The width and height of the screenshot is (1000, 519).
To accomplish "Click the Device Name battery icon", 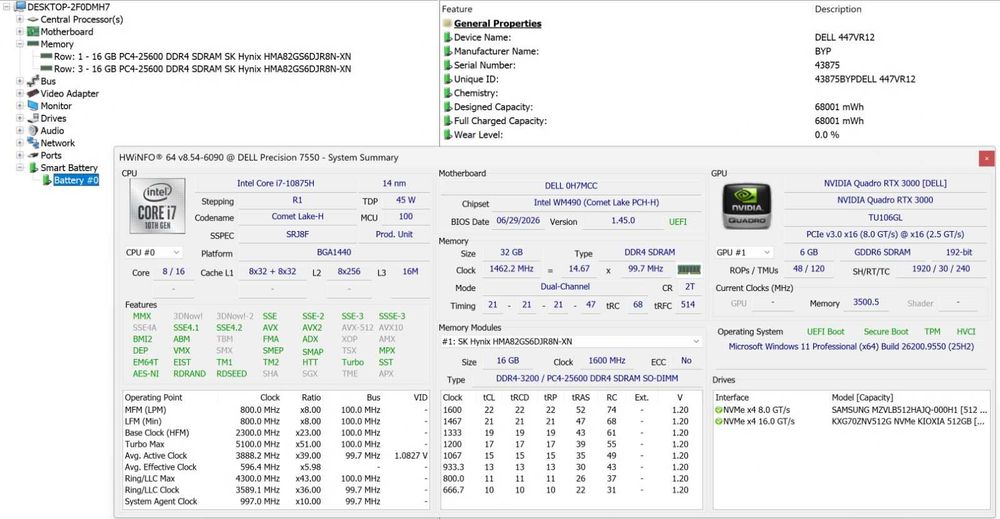I will coord(448,37).
